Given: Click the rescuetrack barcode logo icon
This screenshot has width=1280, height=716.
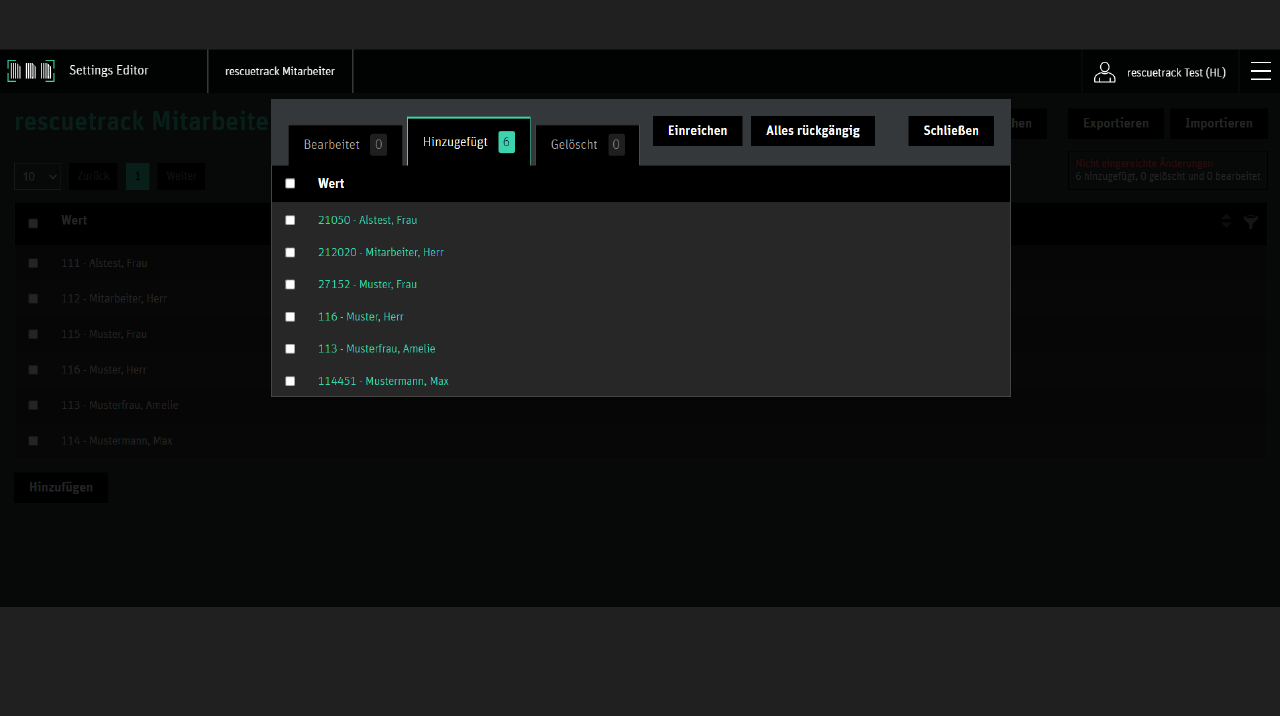Looking at the screenshot, I should coord(30,70).
